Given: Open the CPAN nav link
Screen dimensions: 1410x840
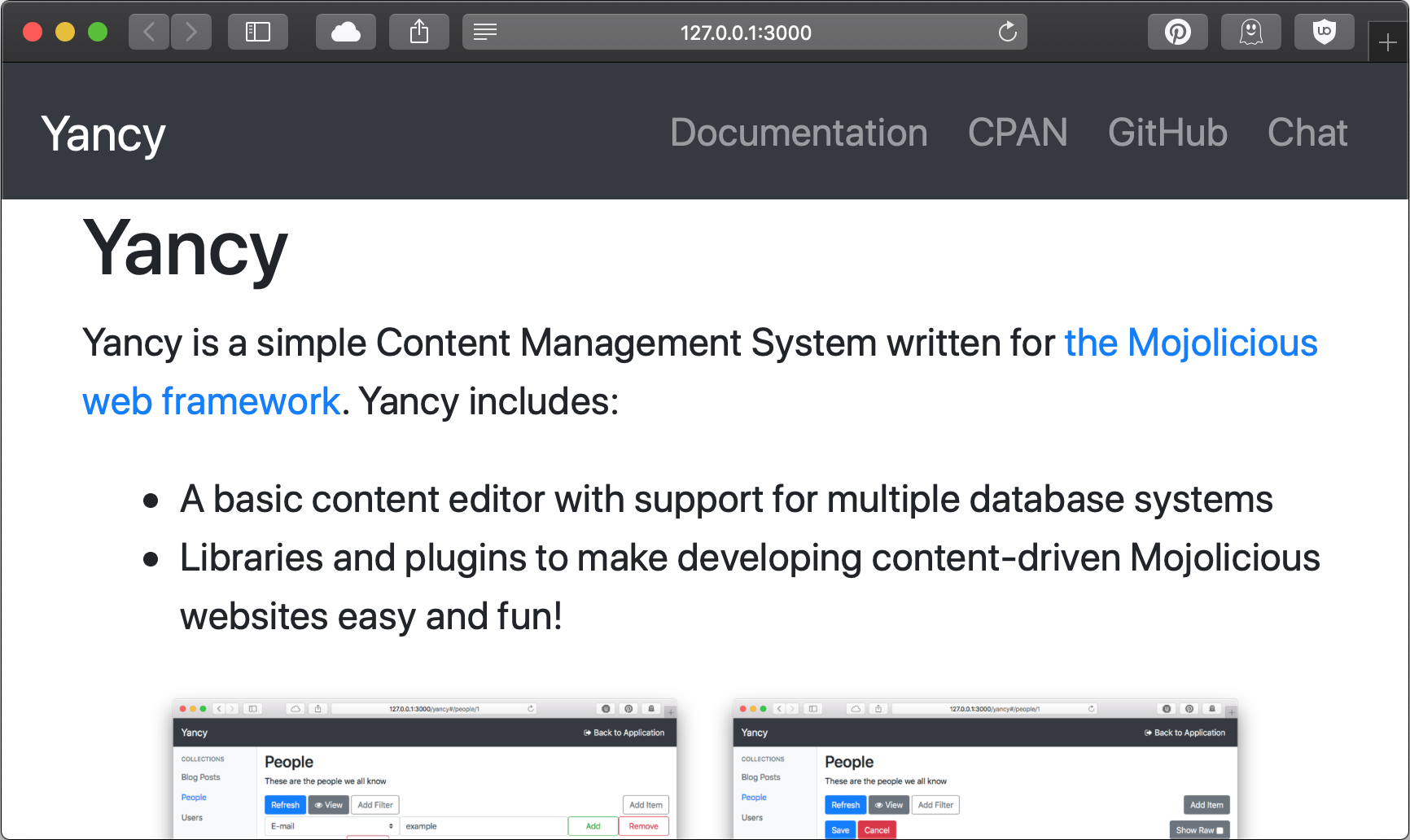Looking at the screenshot, I should 1018,133.
